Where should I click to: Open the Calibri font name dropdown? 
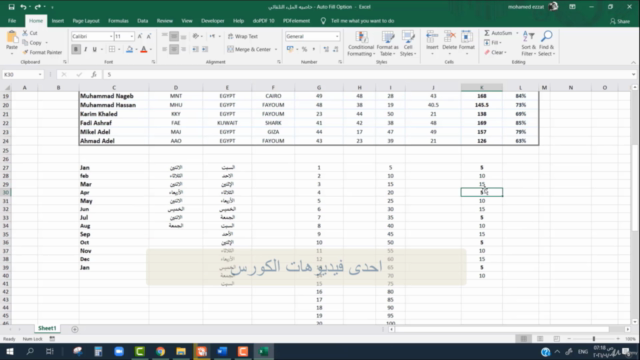110,36
